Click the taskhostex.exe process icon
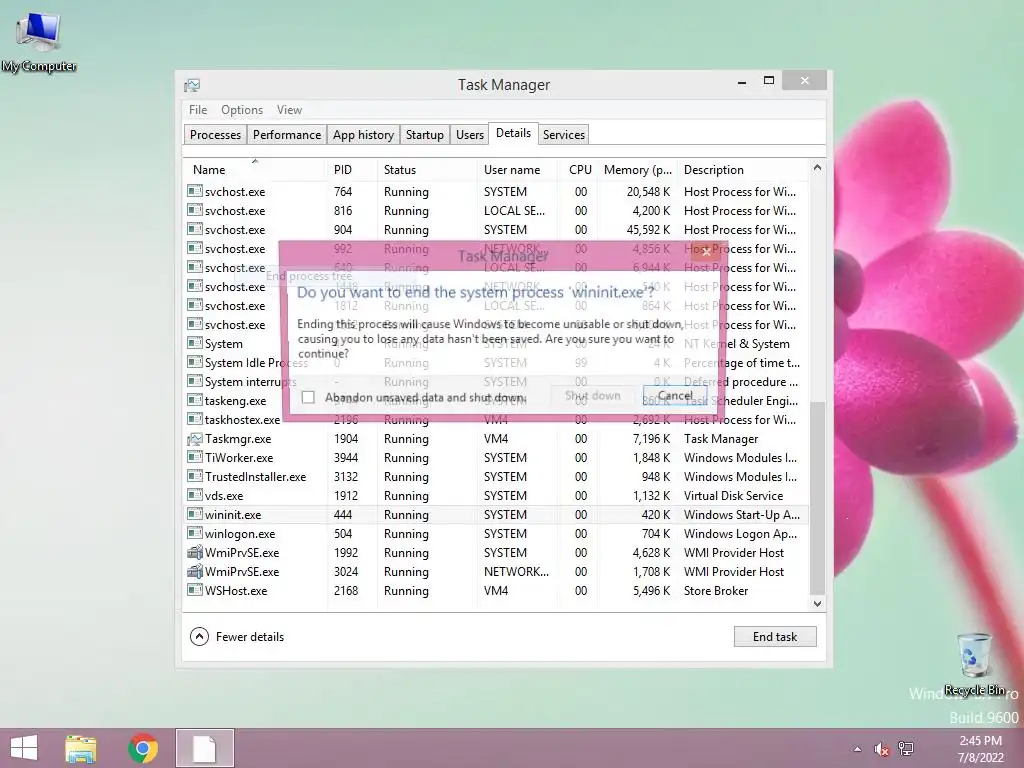The width and height of the screenshot is (1024, 768). (x=194, y=419)
